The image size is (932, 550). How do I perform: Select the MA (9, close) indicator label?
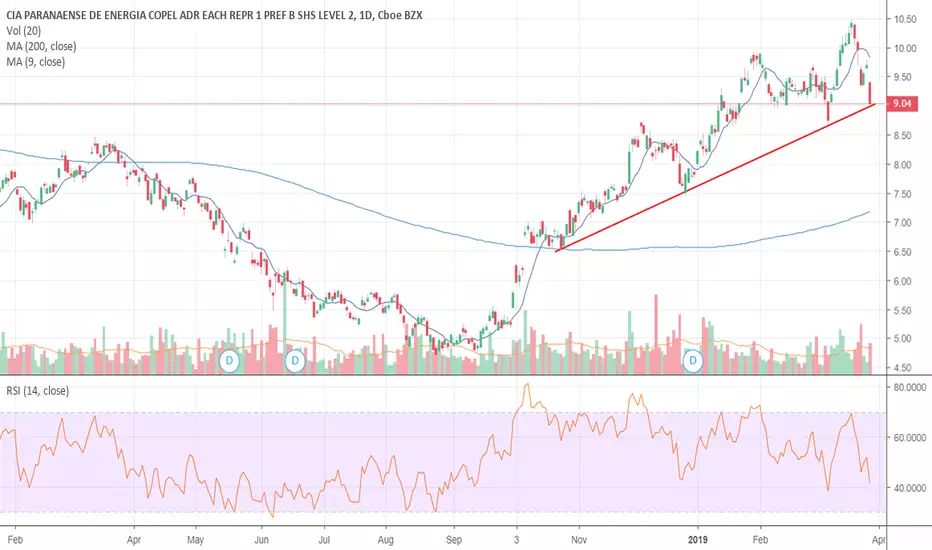(36, 62)
